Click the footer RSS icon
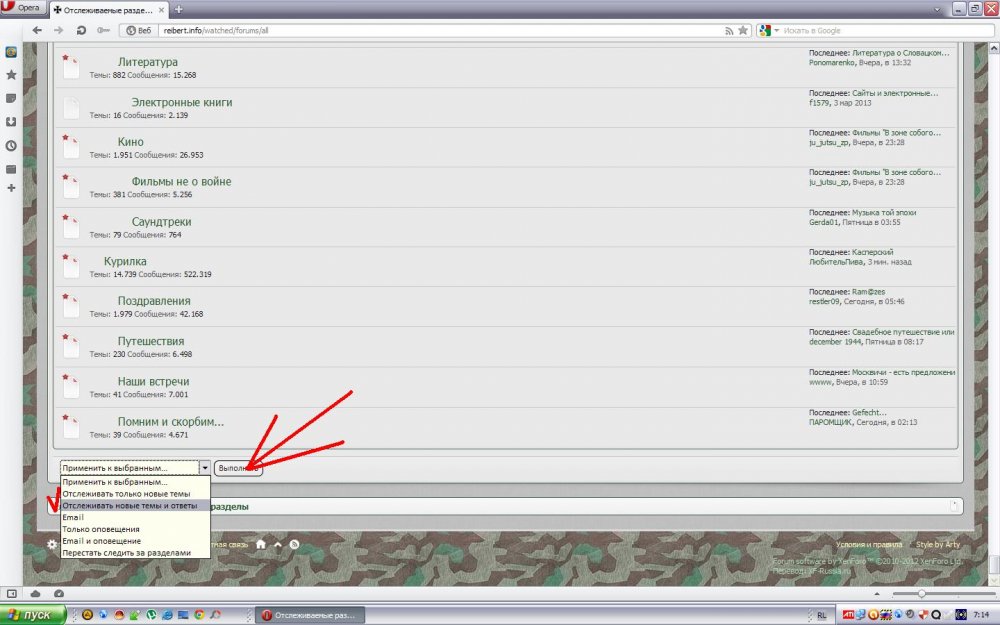Image resolution: width=1000 pixels, height=625 pixels. pos(294,544)
